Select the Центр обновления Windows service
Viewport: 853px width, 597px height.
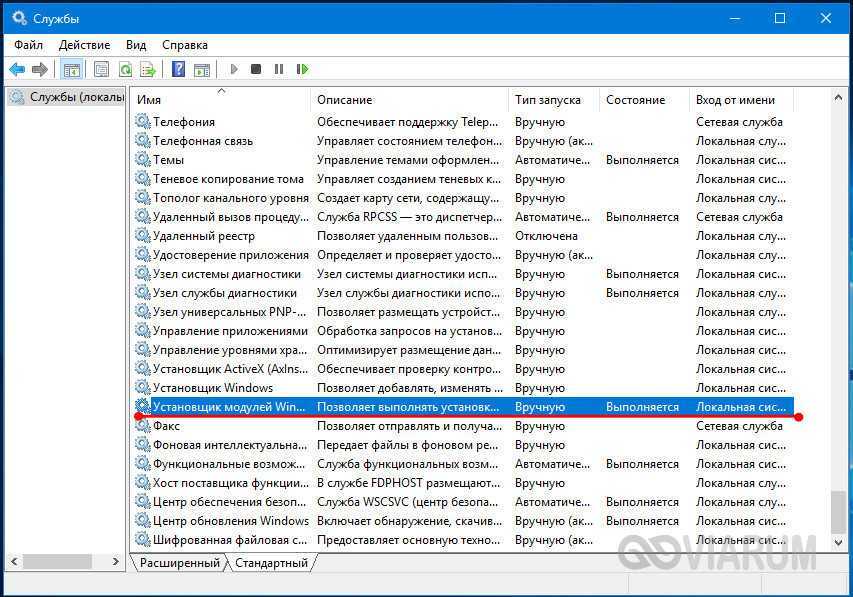coord(230,521)
